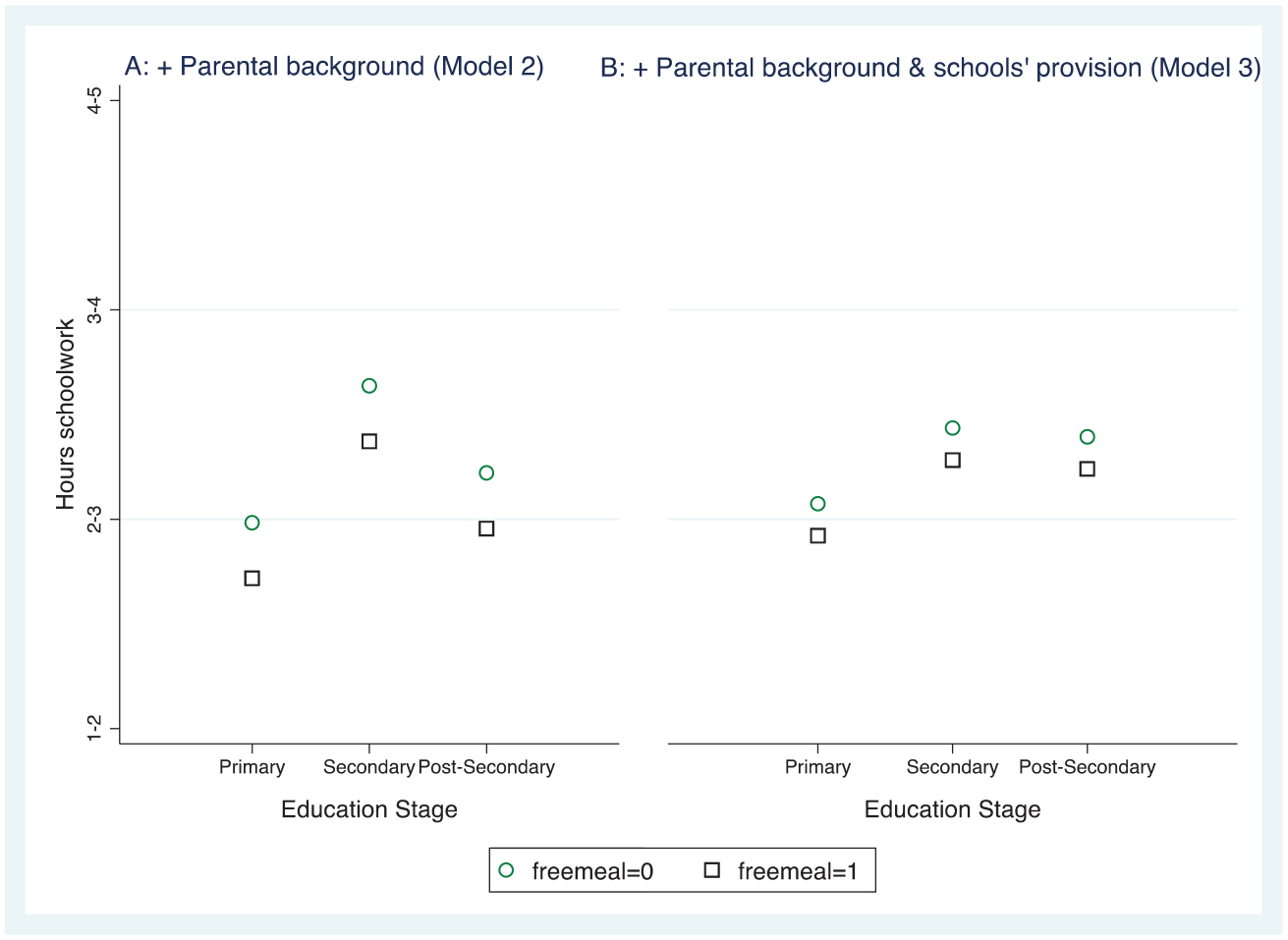Select Panel A Secondary freemeal=1 square marker

point(369,442)
